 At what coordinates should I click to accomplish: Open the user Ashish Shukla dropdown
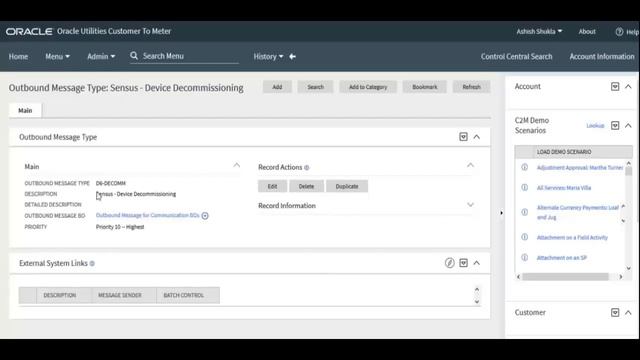click(x=539, y=31)
